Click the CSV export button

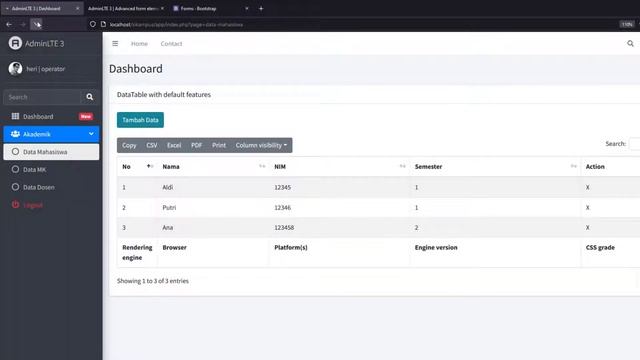point(152,145)
